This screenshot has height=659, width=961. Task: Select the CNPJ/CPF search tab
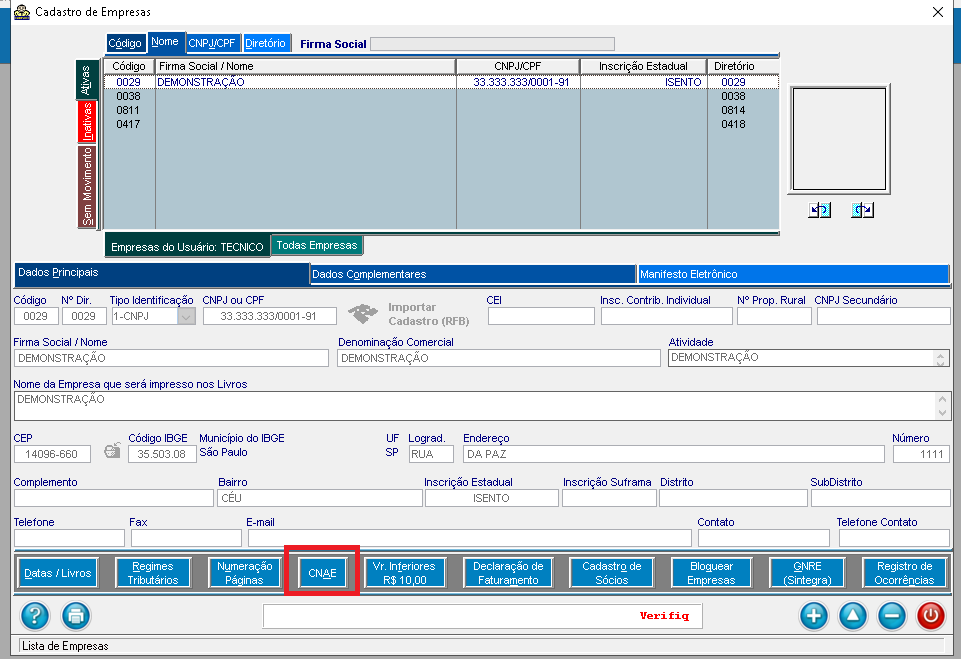pos(212,43)
